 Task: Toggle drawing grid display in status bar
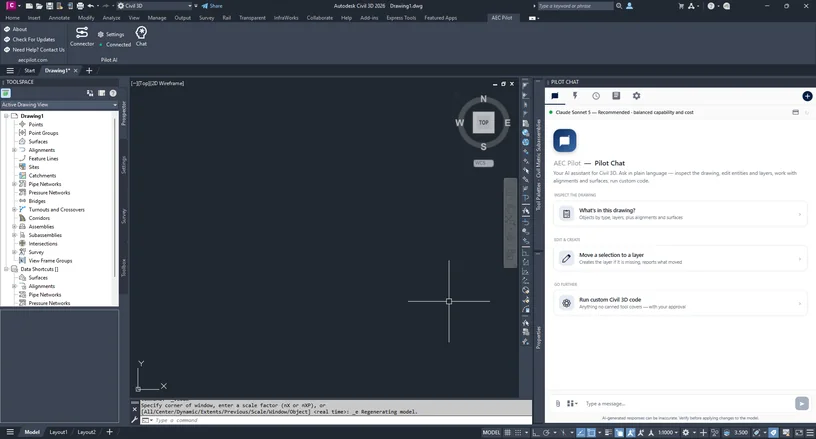[x=507, y=432]
